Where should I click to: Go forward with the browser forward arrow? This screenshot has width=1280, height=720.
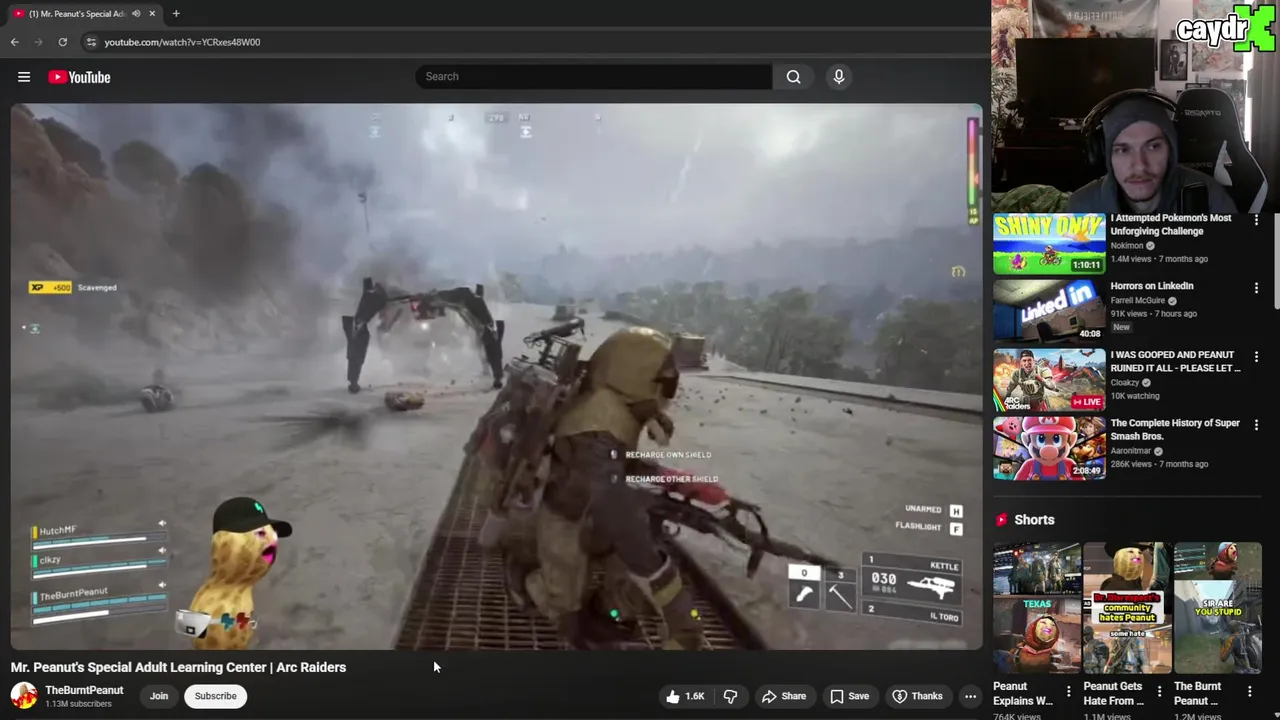pos(38,42)
